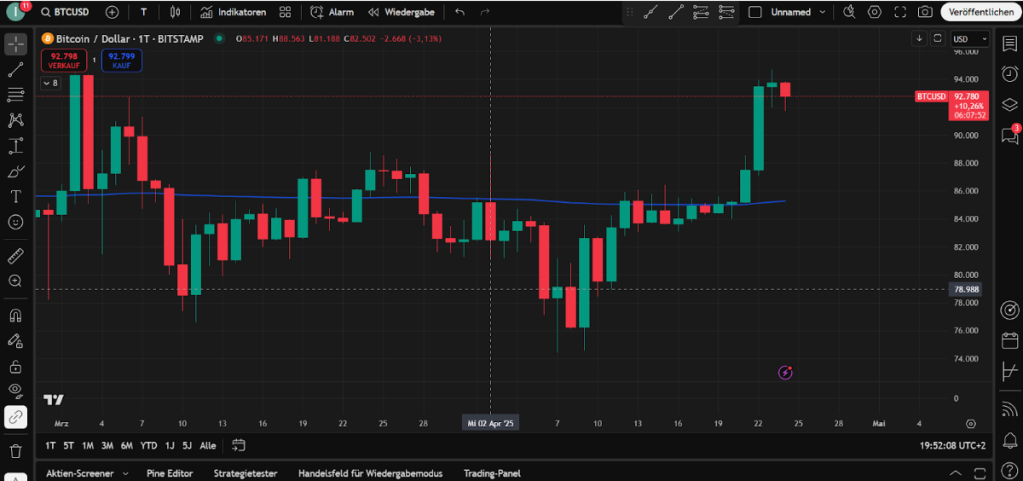Toggle the drawings link sync button

tap(16, 417)
